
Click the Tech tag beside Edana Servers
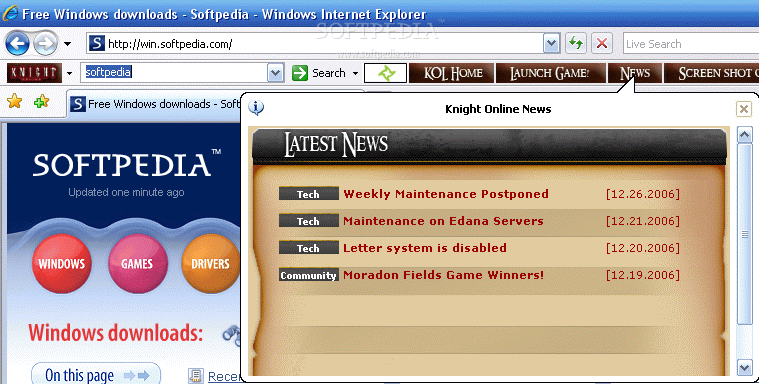(x=308, y=221)
